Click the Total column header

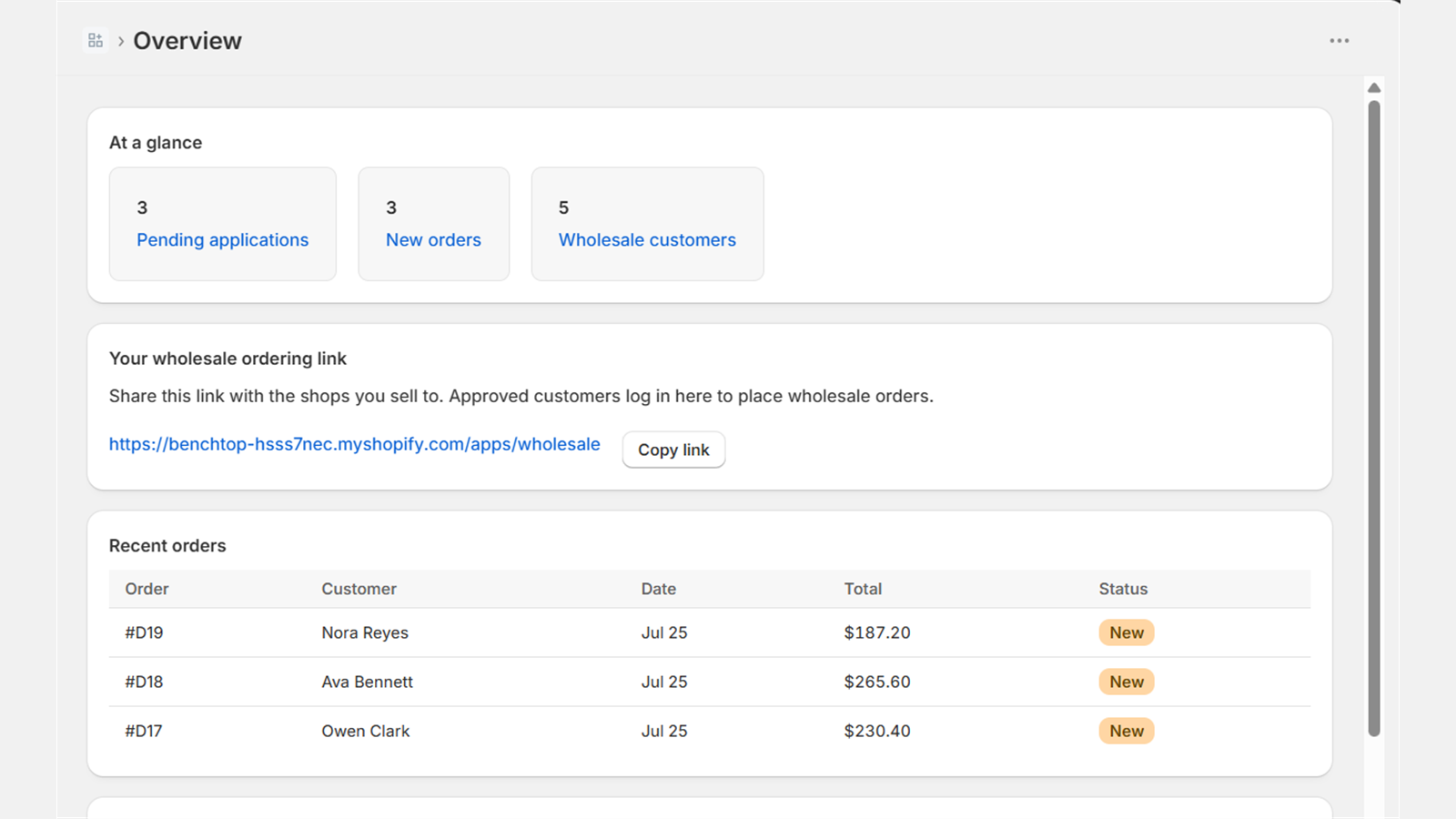[x=863, y=589]
